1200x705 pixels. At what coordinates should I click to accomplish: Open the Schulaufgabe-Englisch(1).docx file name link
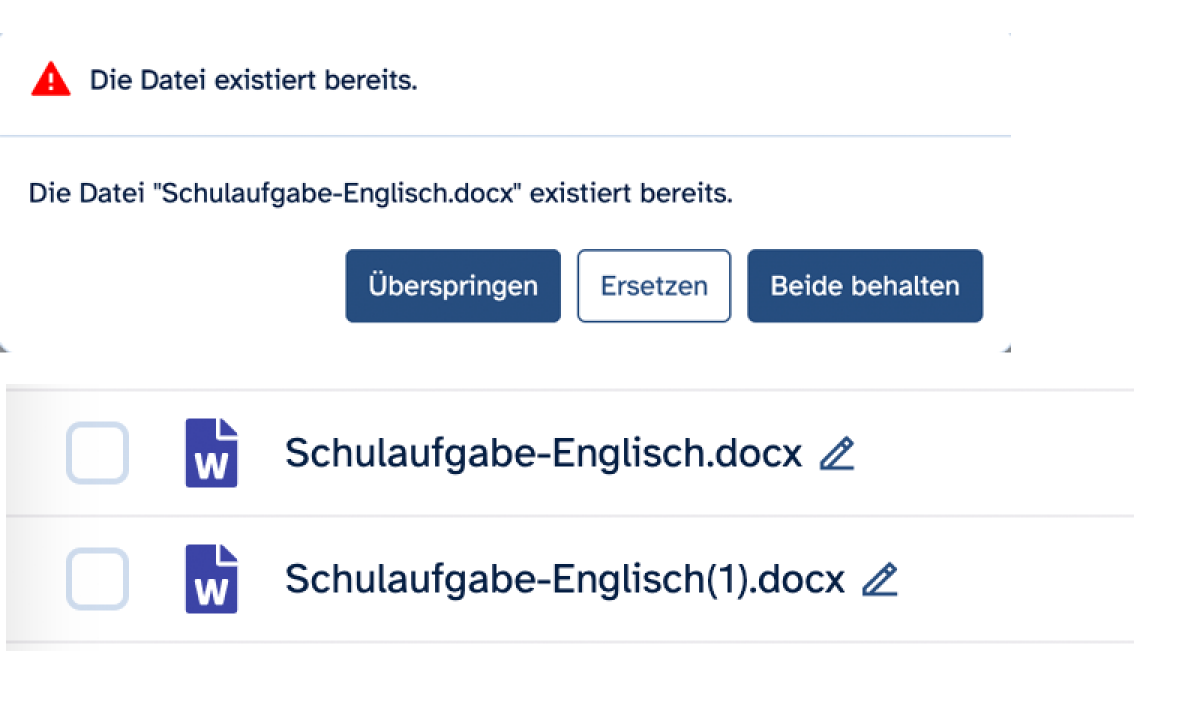tap(565, 580)
